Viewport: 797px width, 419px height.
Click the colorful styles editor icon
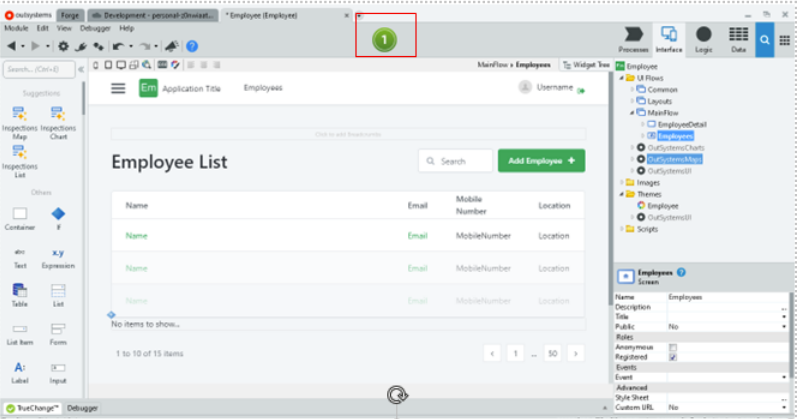pos(175,65)
